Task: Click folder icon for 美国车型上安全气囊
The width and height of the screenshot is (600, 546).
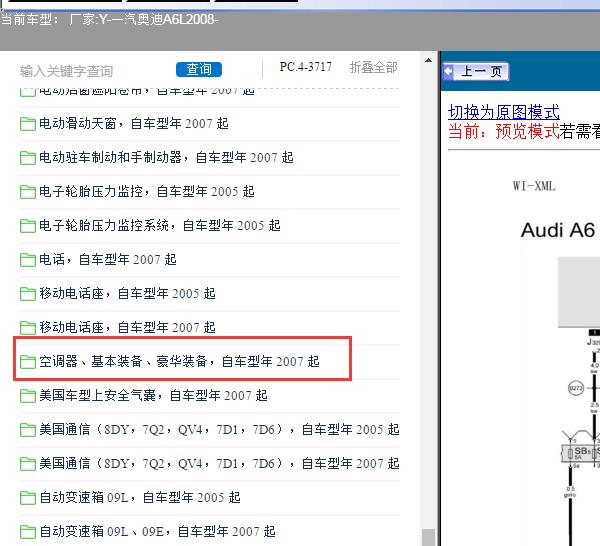Action: [x=28, y=396]
